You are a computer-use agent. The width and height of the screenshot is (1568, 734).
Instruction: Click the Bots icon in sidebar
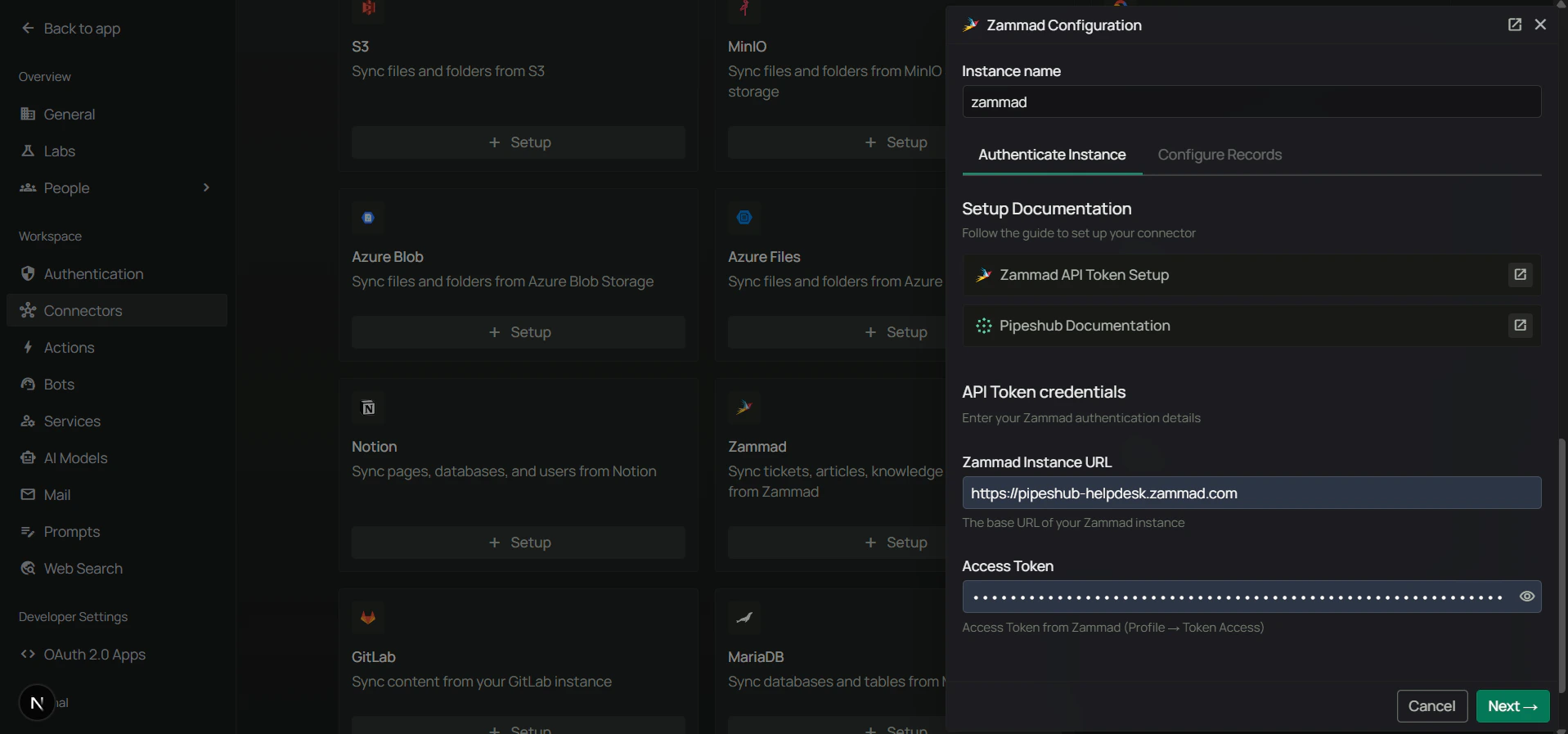[28, 384]
